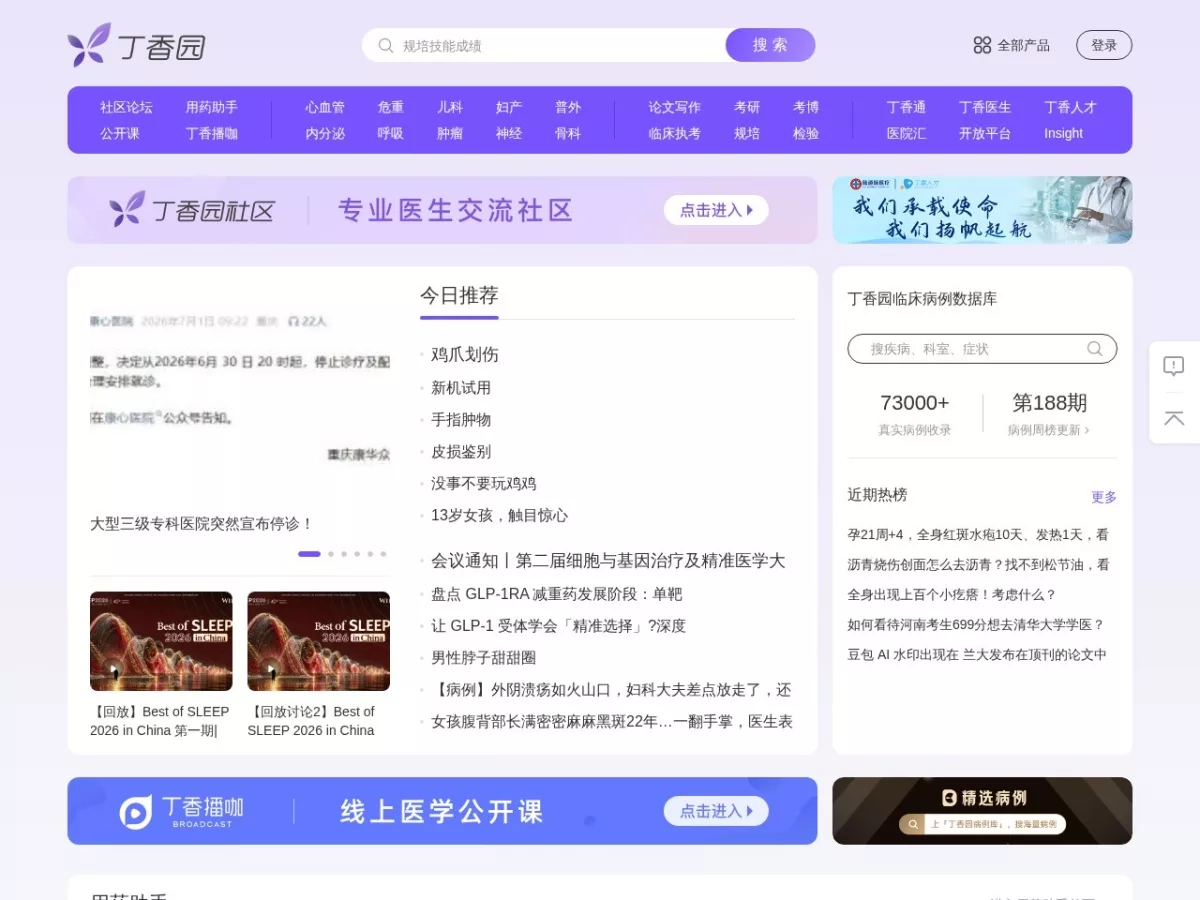Open headline 大型三级专科医院突然宣布停诊
The height and width of the screenshot is (900, 1200).
point(202,523)
